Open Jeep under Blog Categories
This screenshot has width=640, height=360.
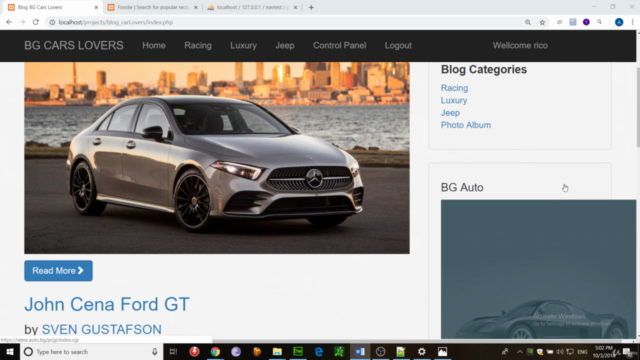[450, 113]
